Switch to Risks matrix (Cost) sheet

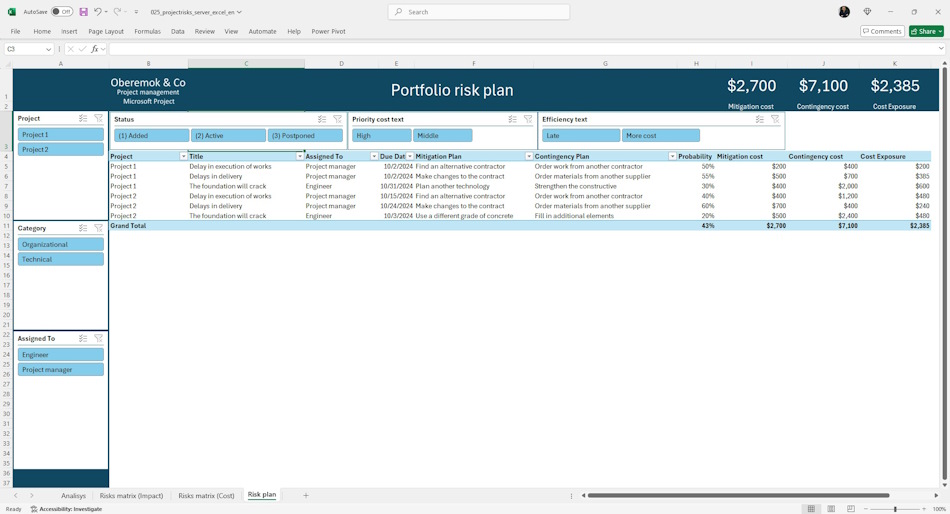(x=206, y=496)
